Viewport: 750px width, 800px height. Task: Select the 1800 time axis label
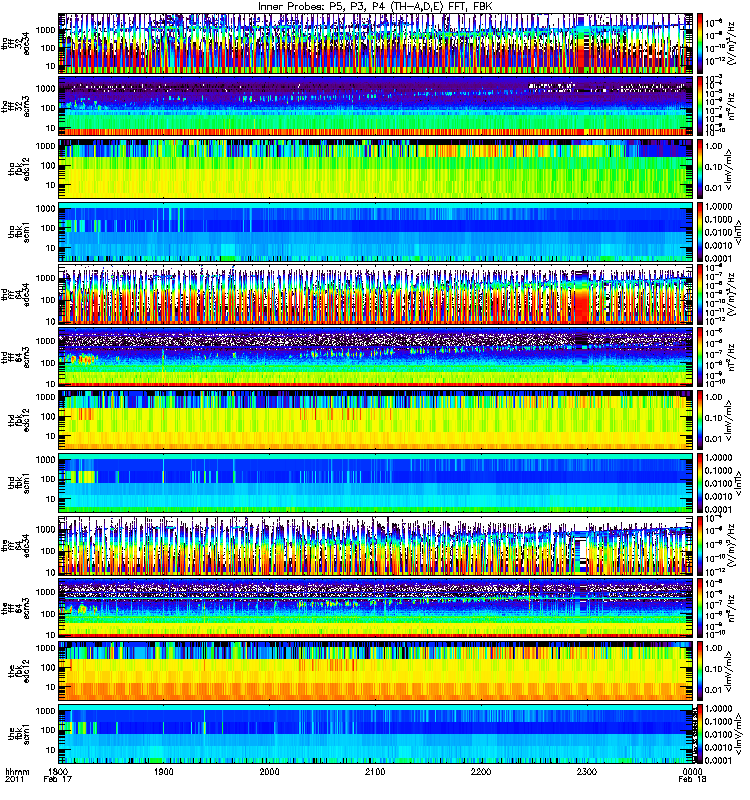pos(58,772)
